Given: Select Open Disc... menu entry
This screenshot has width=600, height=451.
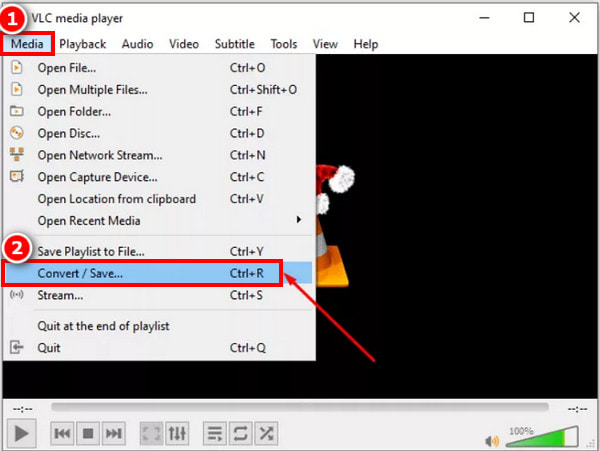Looking at the screenshot, I should click(x=159, y=133).
